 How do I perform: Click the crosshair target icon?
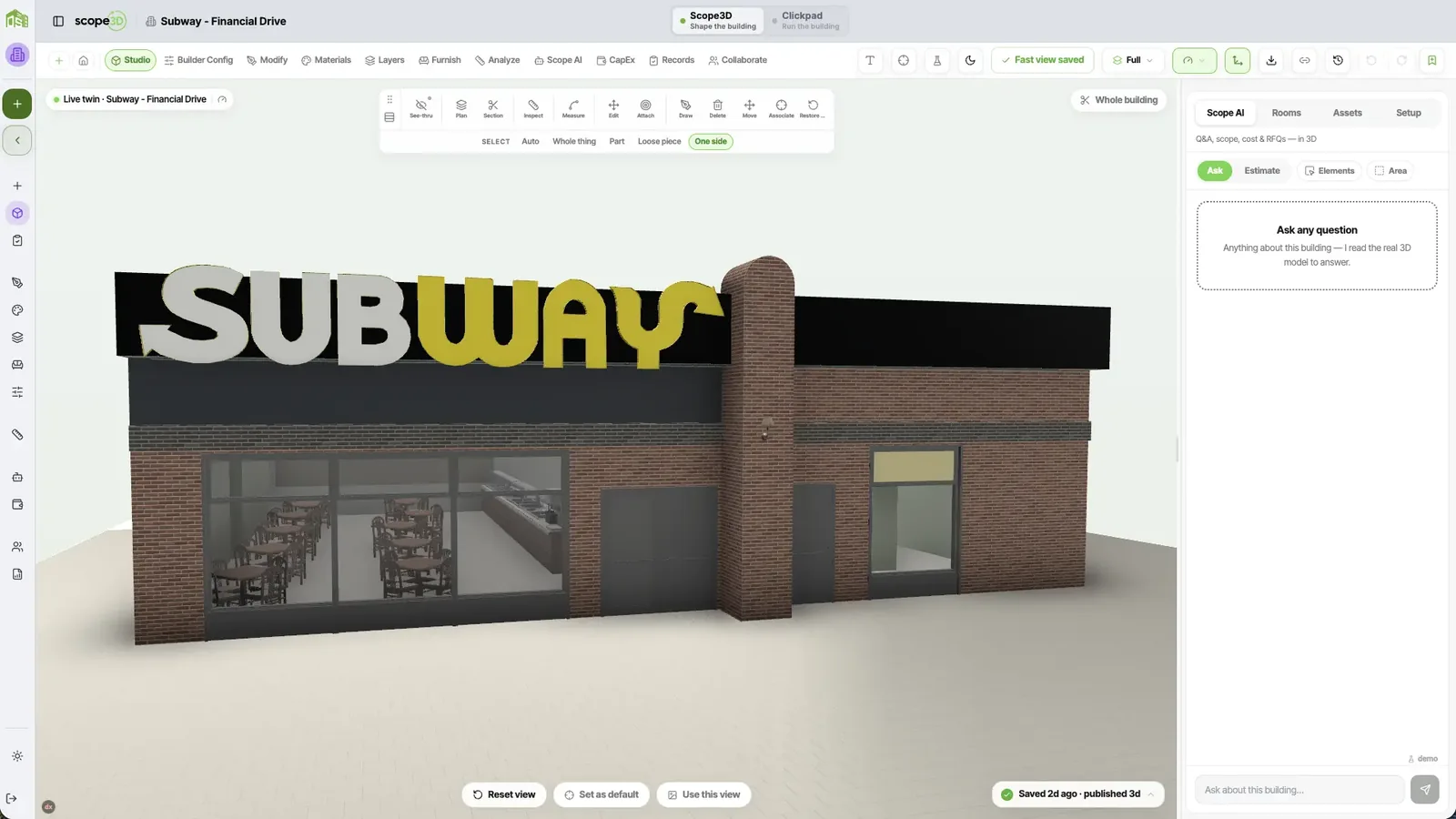click(904, 60)
